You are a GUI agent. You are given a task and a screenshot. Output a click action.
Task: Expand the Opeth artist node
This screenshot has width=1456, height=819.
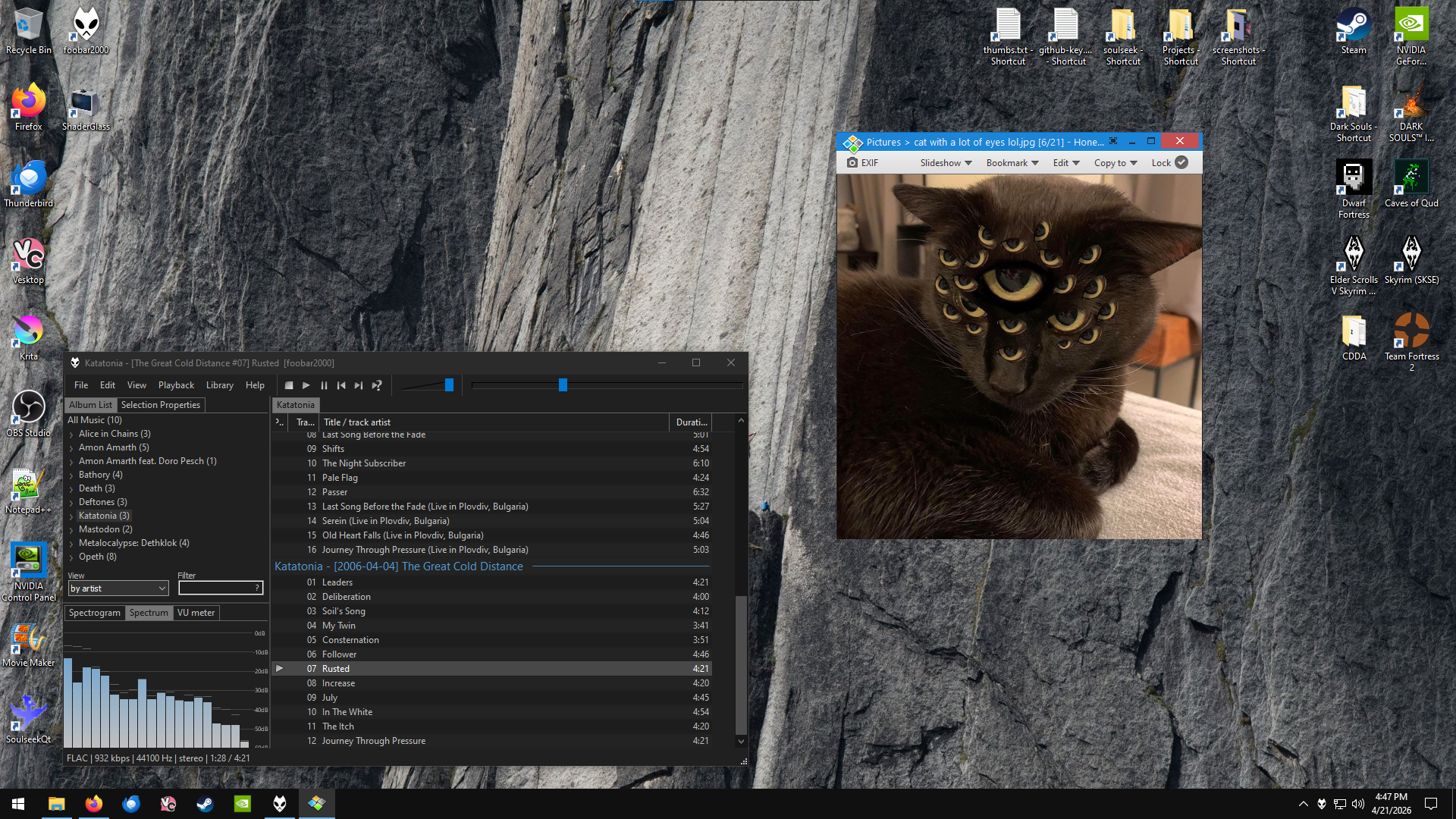coord(71,557)
